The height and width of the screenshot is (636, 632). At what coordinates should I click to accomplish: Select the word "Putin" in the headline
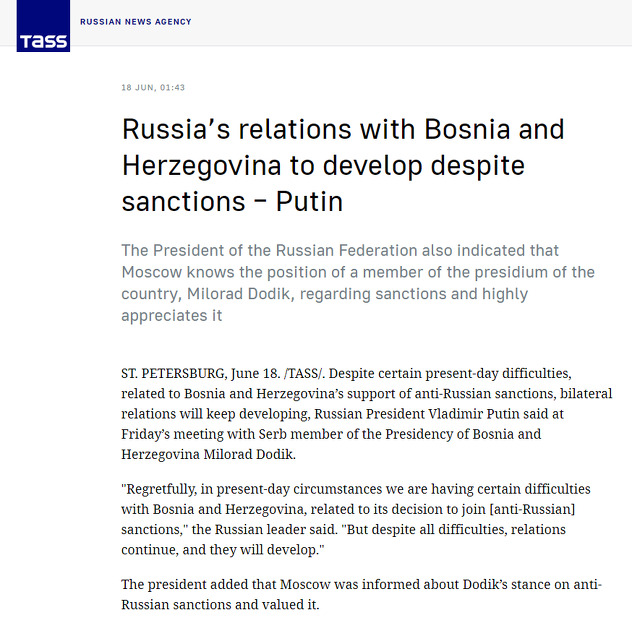tap(310, 202)
